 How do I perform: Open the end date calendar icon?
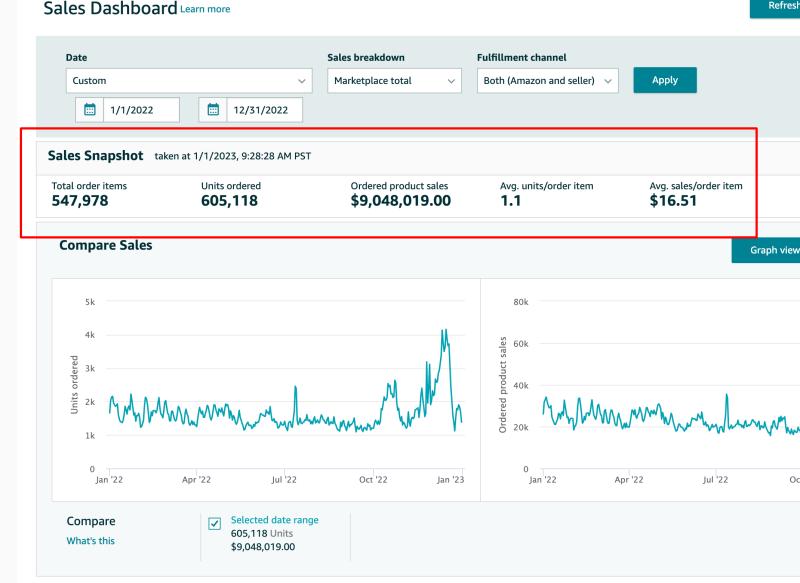(213, 110)
